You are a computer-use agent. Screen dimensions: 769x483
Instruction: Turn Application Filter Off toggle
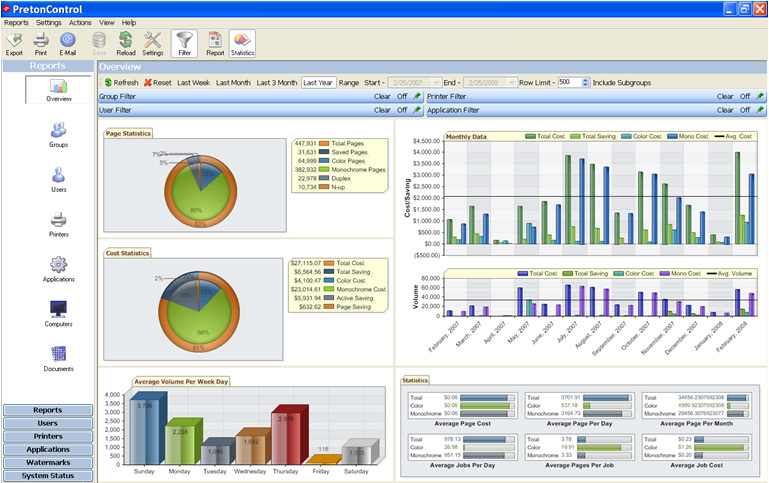(745, 110)
